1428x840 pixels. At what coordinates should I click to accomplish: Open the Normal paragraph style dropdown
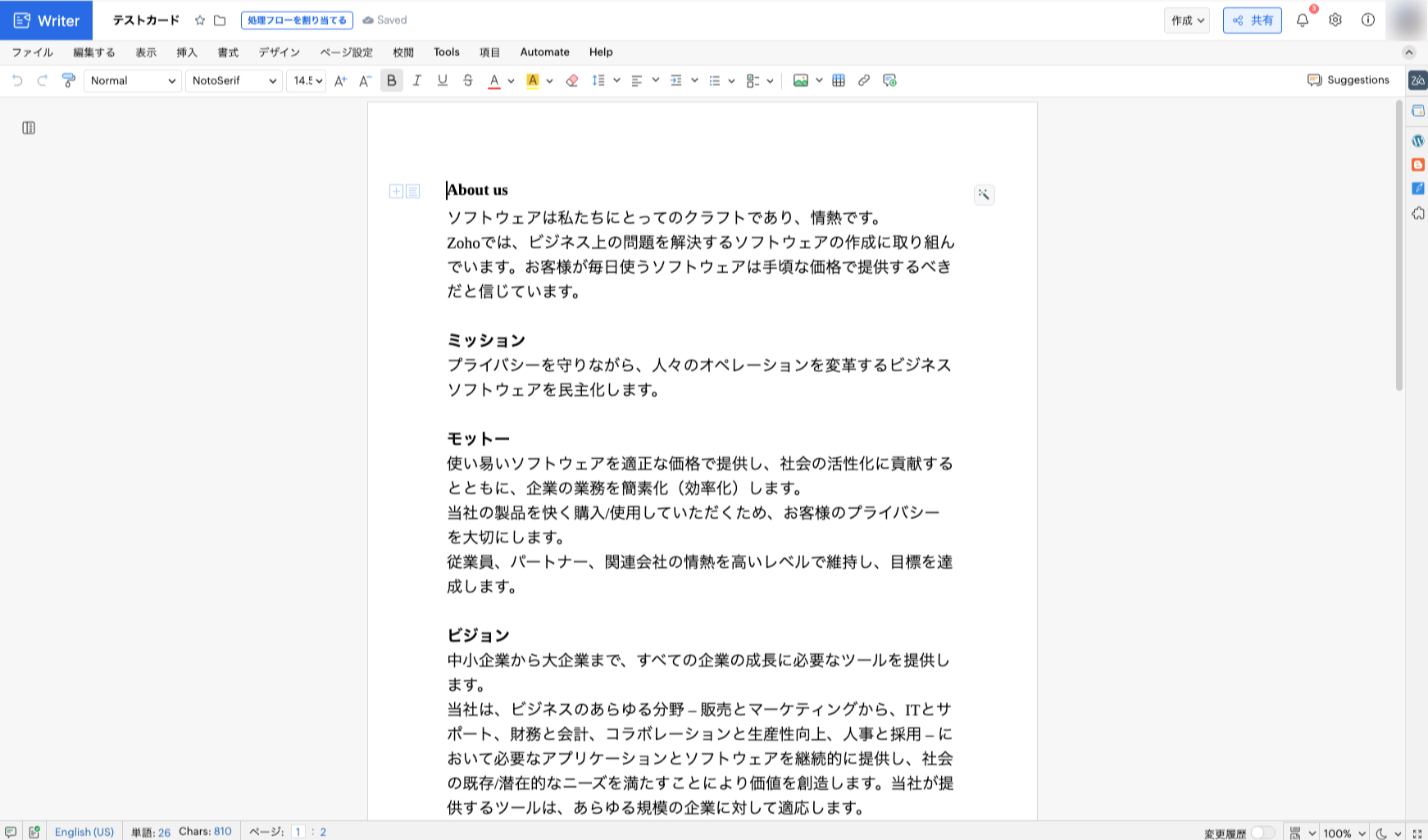[x=132, y=80]
